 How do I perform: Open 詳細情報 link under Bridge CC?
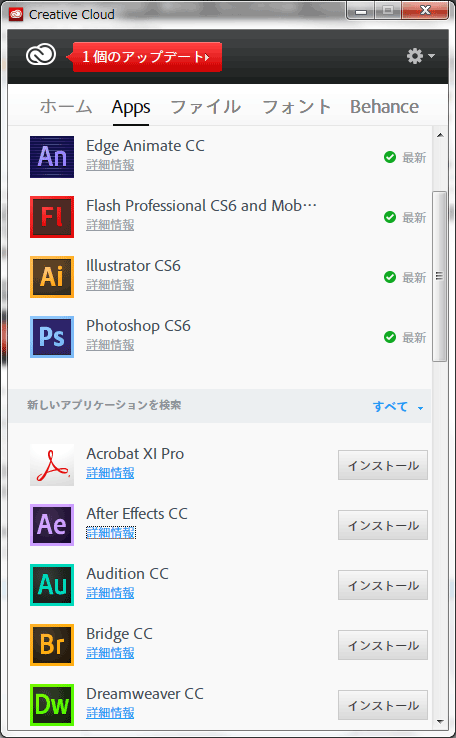point(110,653)
